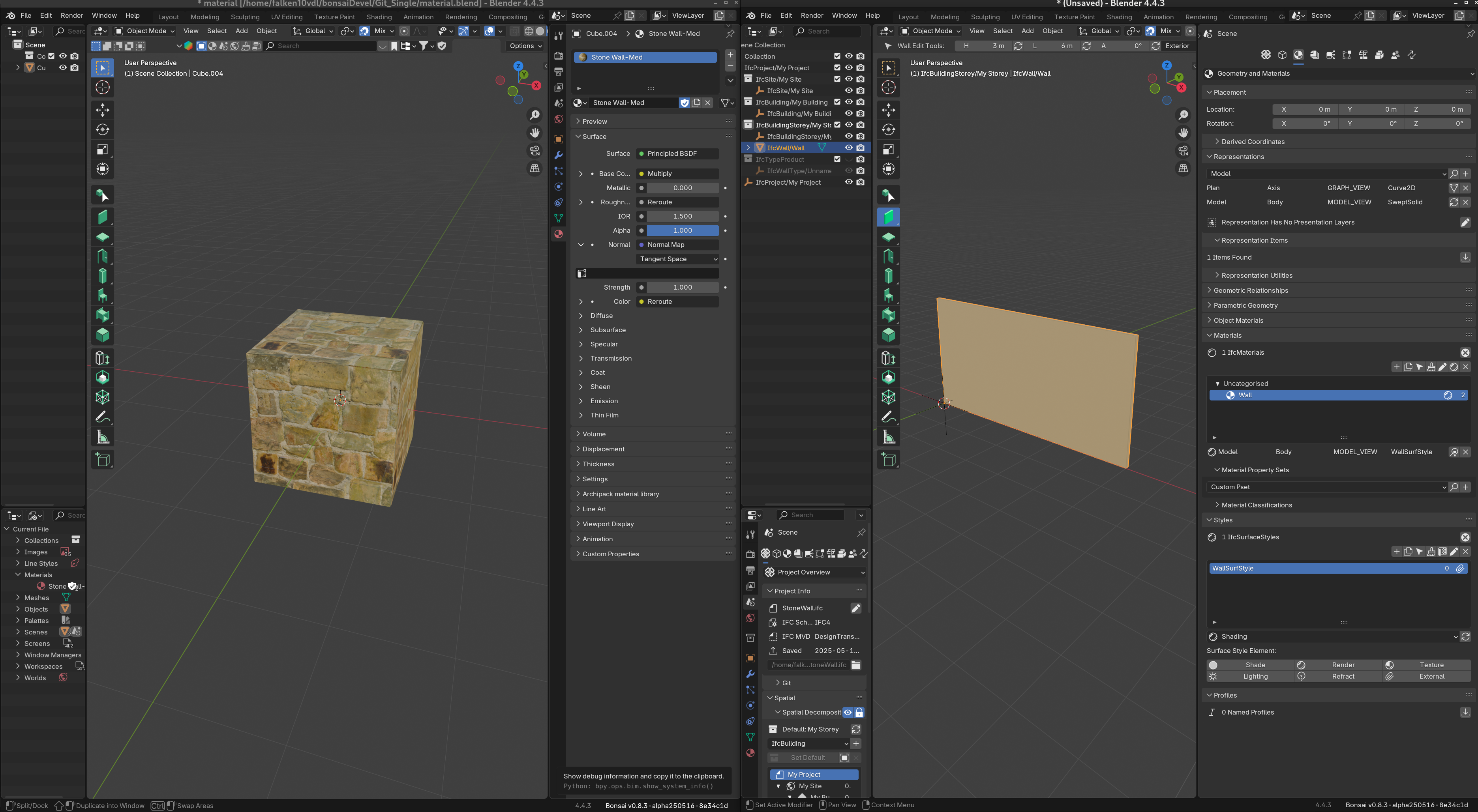Click download icon beside 1 Items Found

pos(1465,258)
